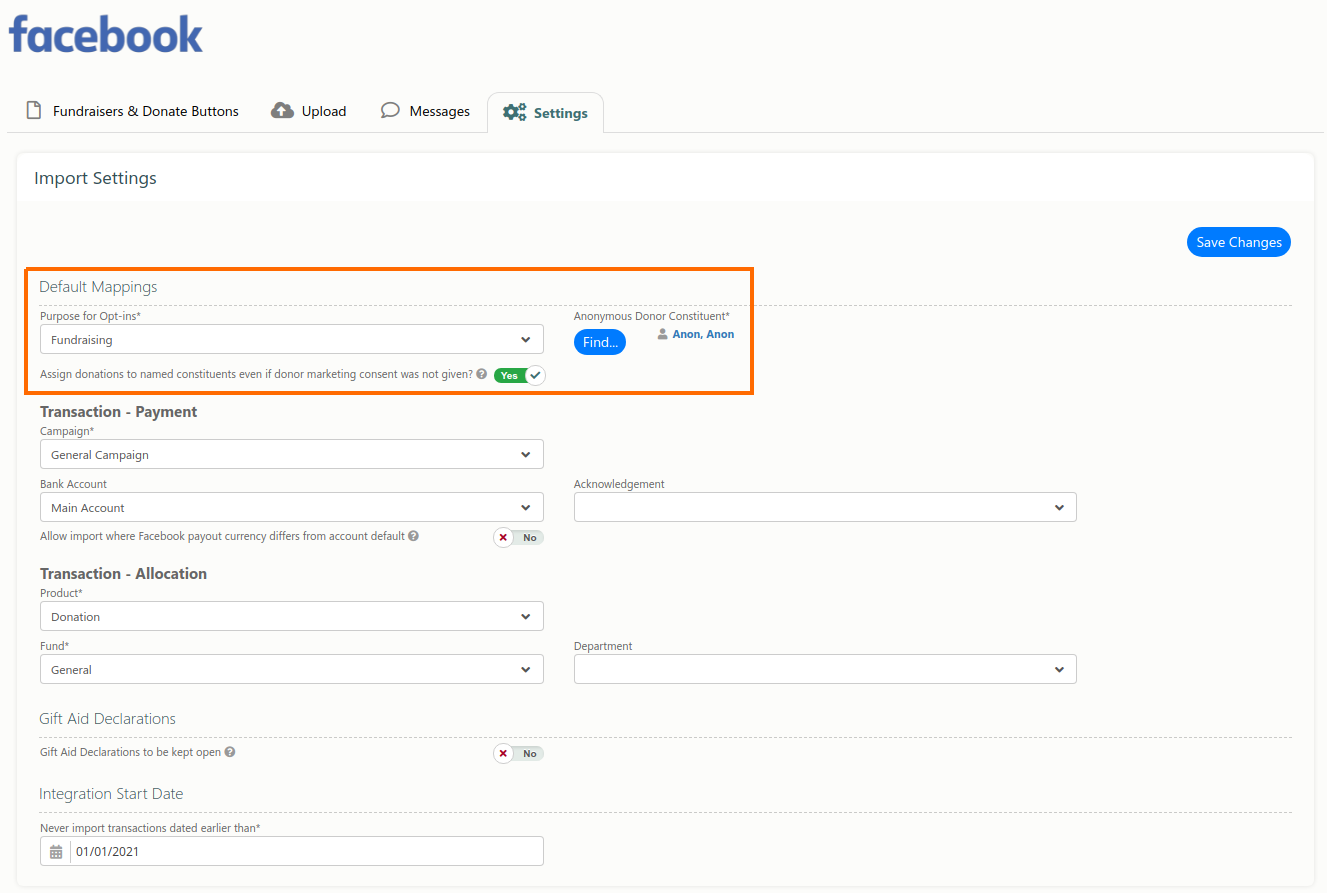The width and height of the screenshot is (1327, 893).
Task: Click the Transaction - Payment heading
Action: pyautogui.click(x=118, y=411)
